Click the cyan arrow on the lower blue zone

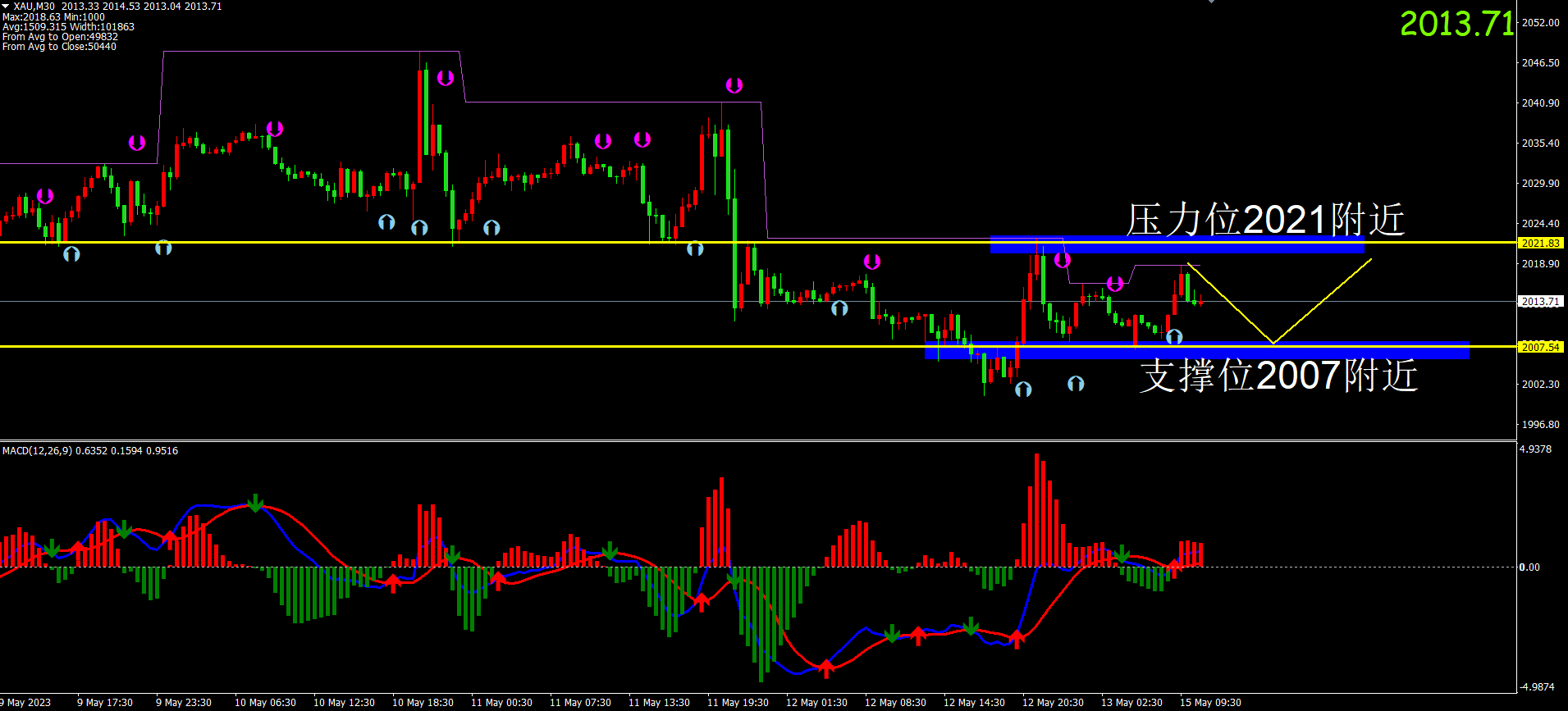[1174, 337]
